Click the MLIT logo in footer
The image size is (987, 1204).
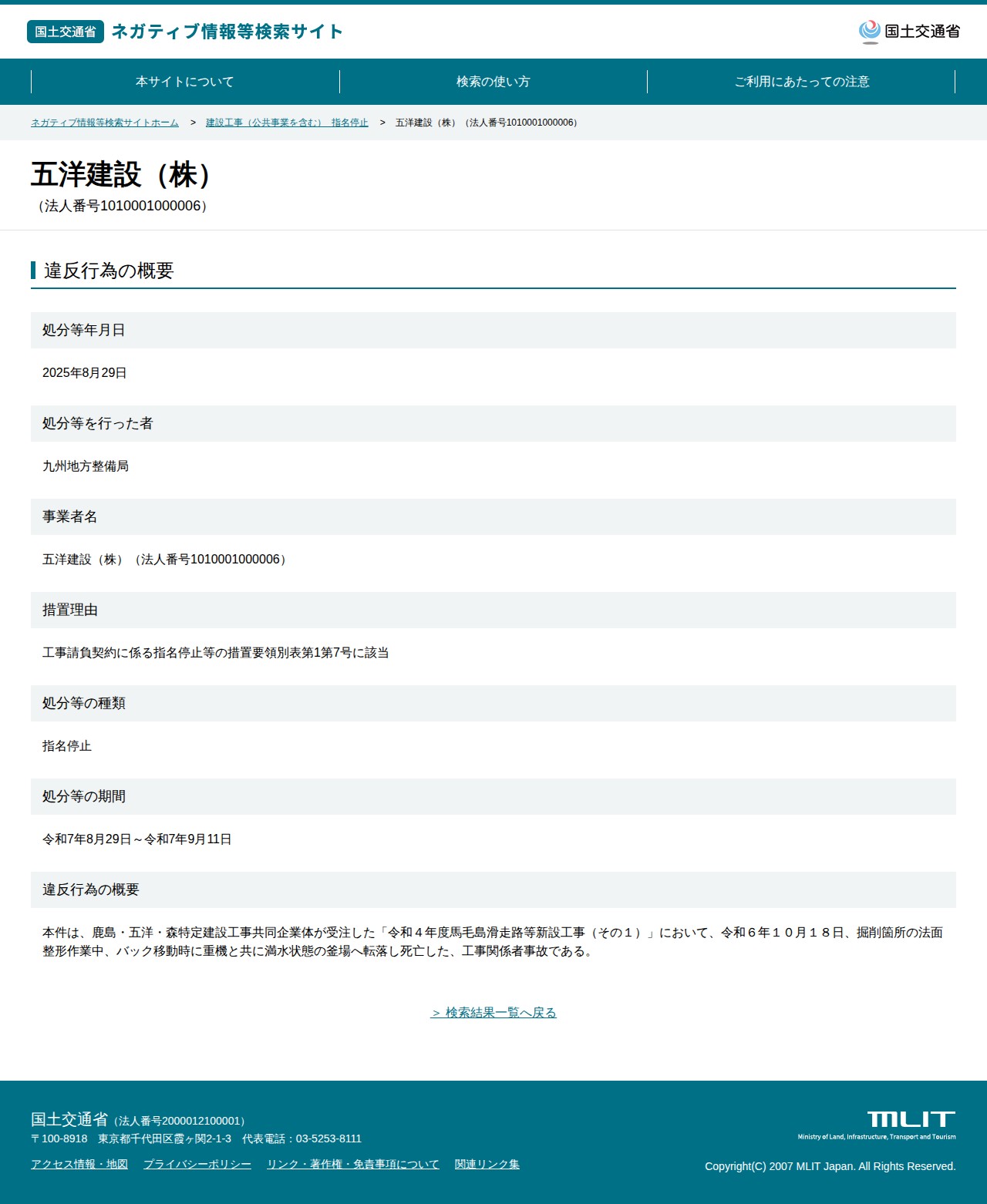click(878, 1125)
